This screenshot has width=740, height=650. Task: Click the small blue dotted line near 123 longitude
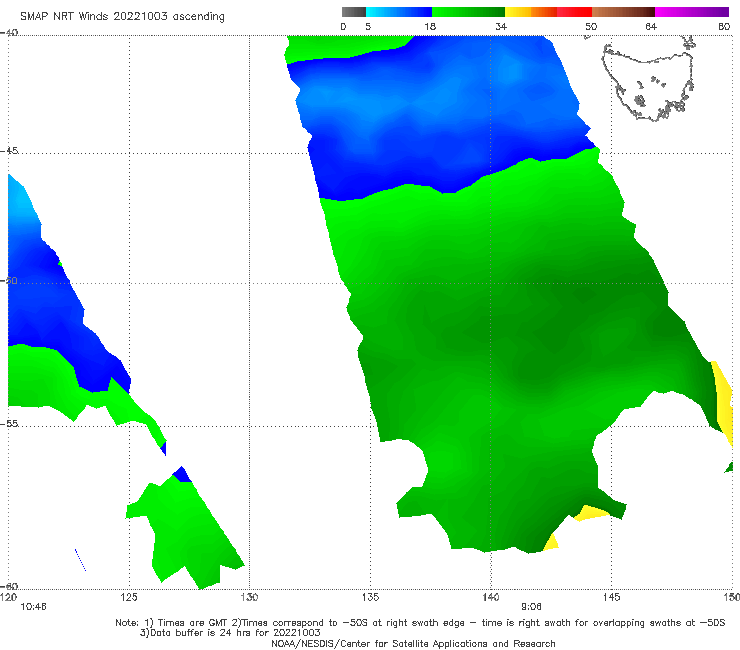tap(80, 560)
